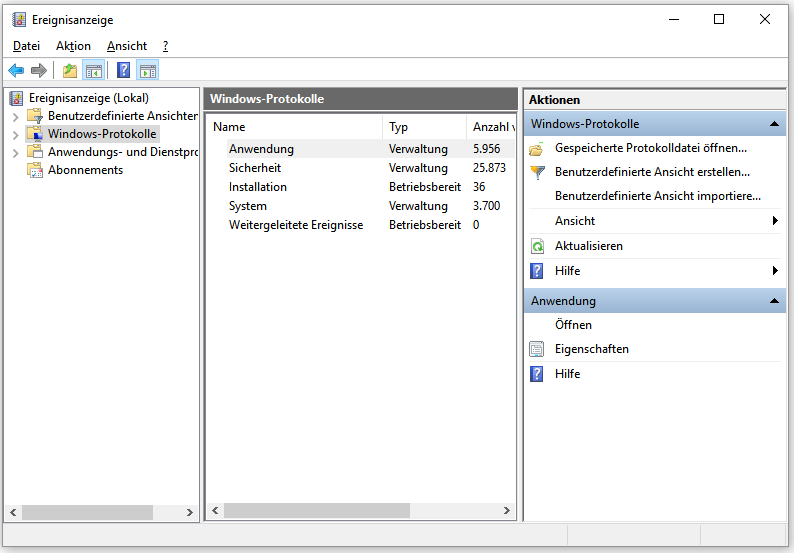Collapse the Anwendung actions section
Screen dimensions: 794x553
774,301
